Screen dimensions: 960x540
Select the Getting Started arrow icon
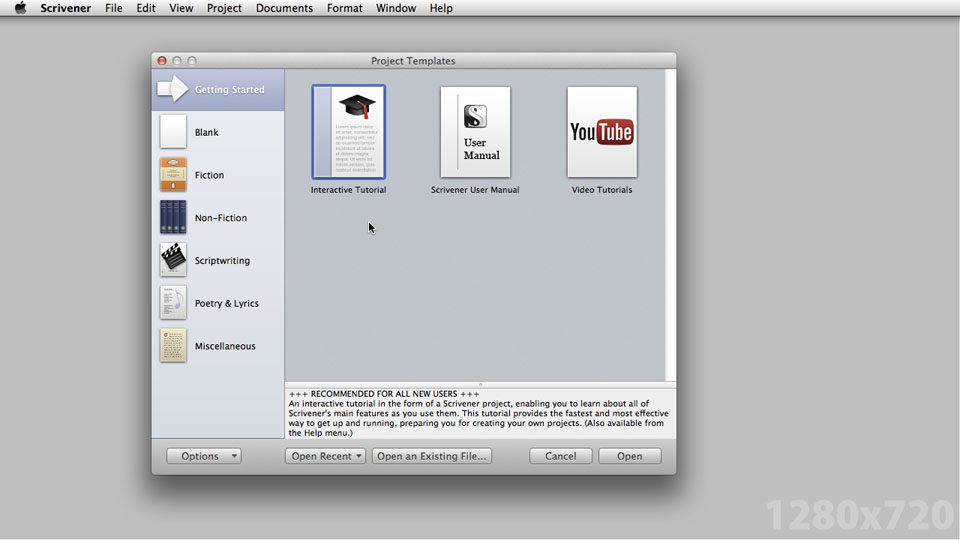(173, 89)
